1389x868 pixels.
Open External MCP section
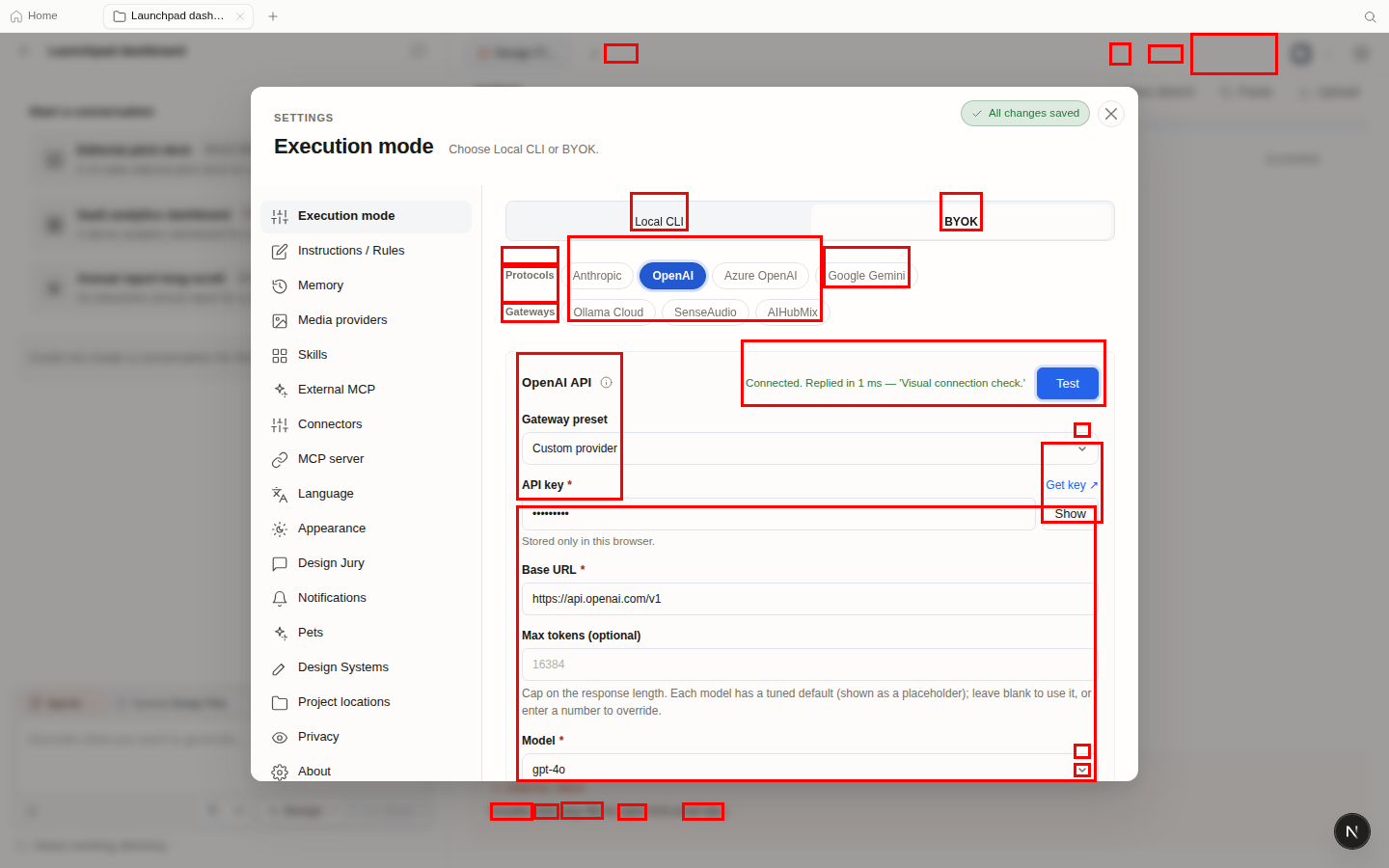point(366,390)
